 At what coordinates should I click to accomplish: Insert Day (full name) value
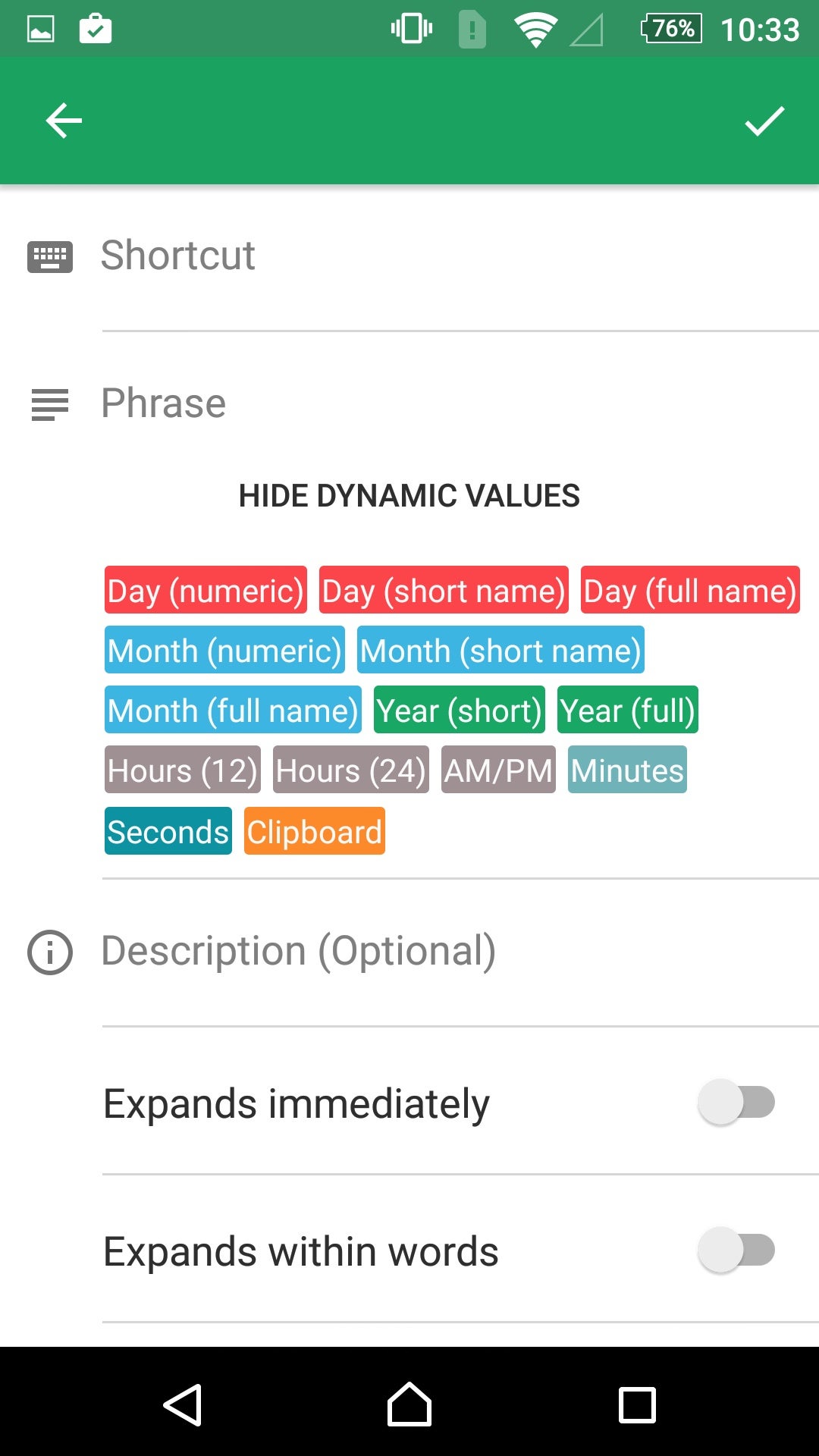pos(690,590)
